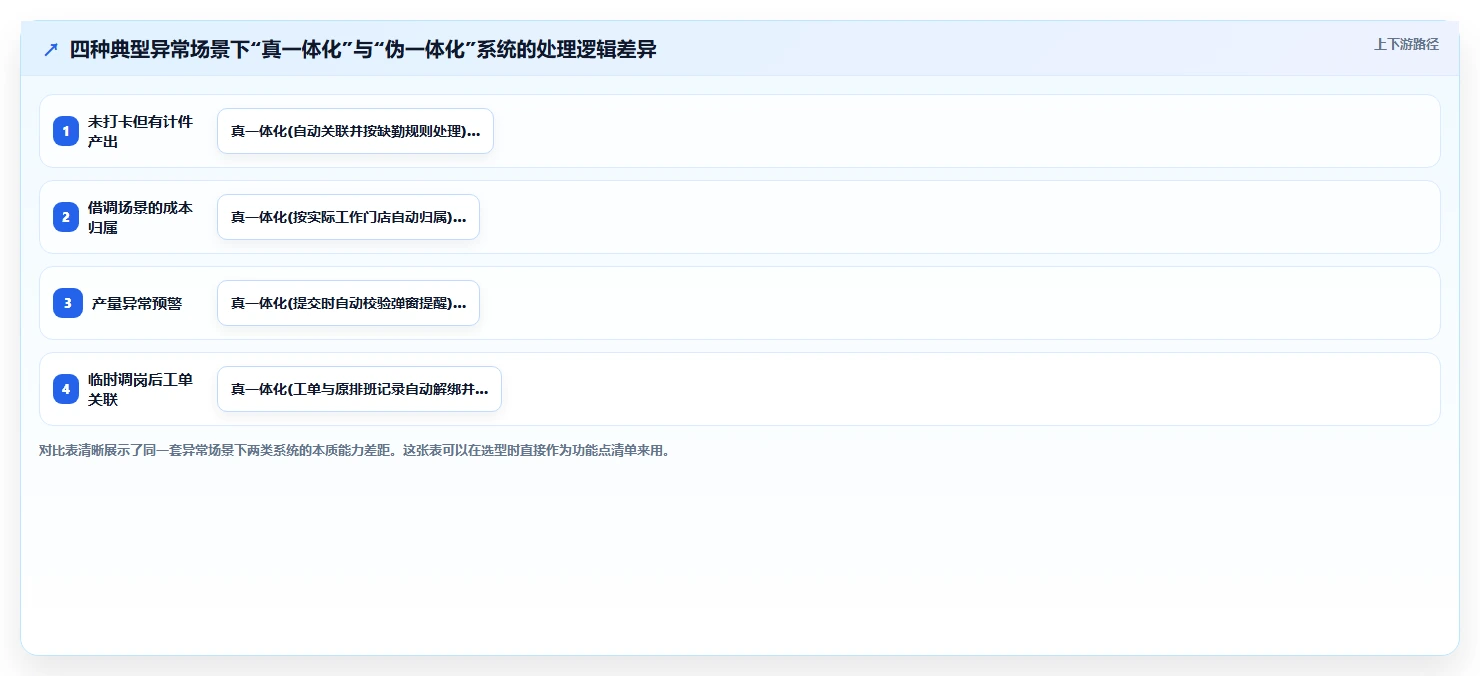The height and width of the screenshot is (676, 1480).
Task: Select the blue number 3 badge
Action: click(x=68, y=303)
